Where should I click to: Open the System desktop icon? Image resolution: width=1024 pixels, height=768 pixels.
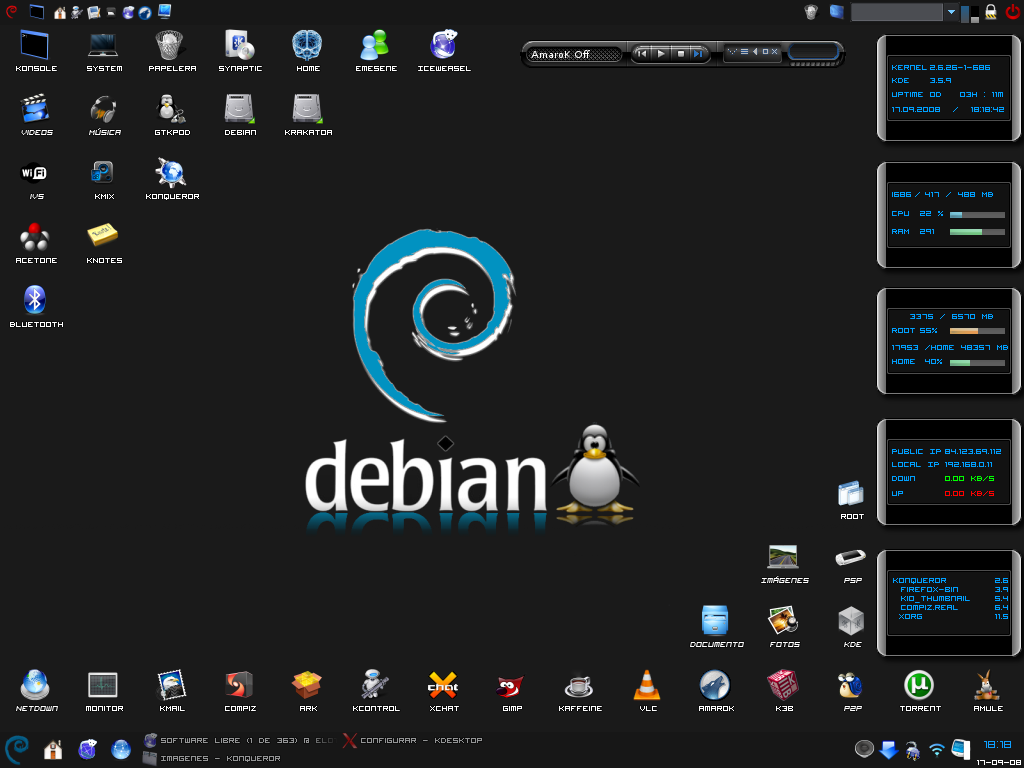[103, 45]
